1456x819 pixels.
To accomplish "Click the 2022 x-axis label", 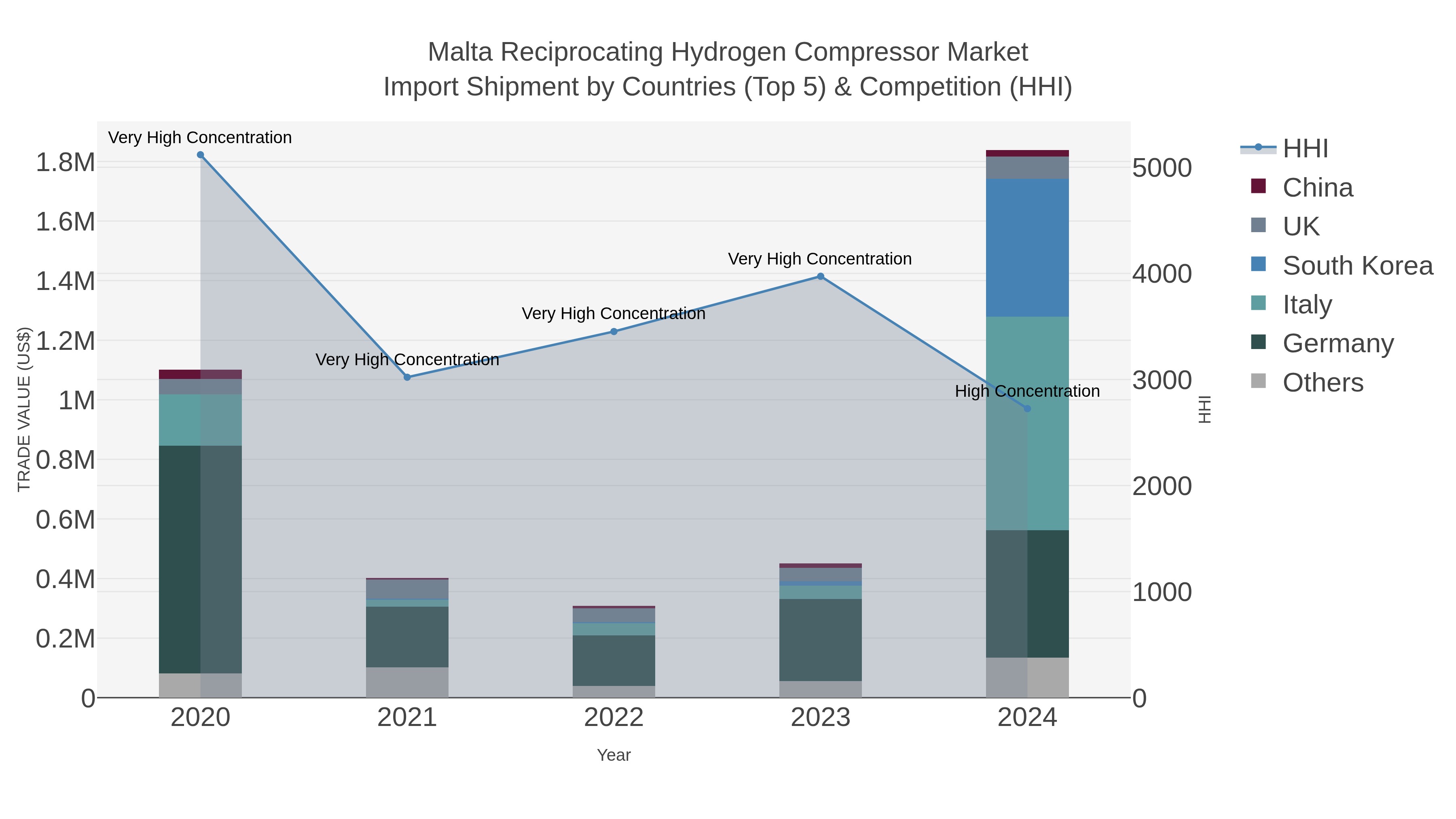I will click(x=614, y=718).
